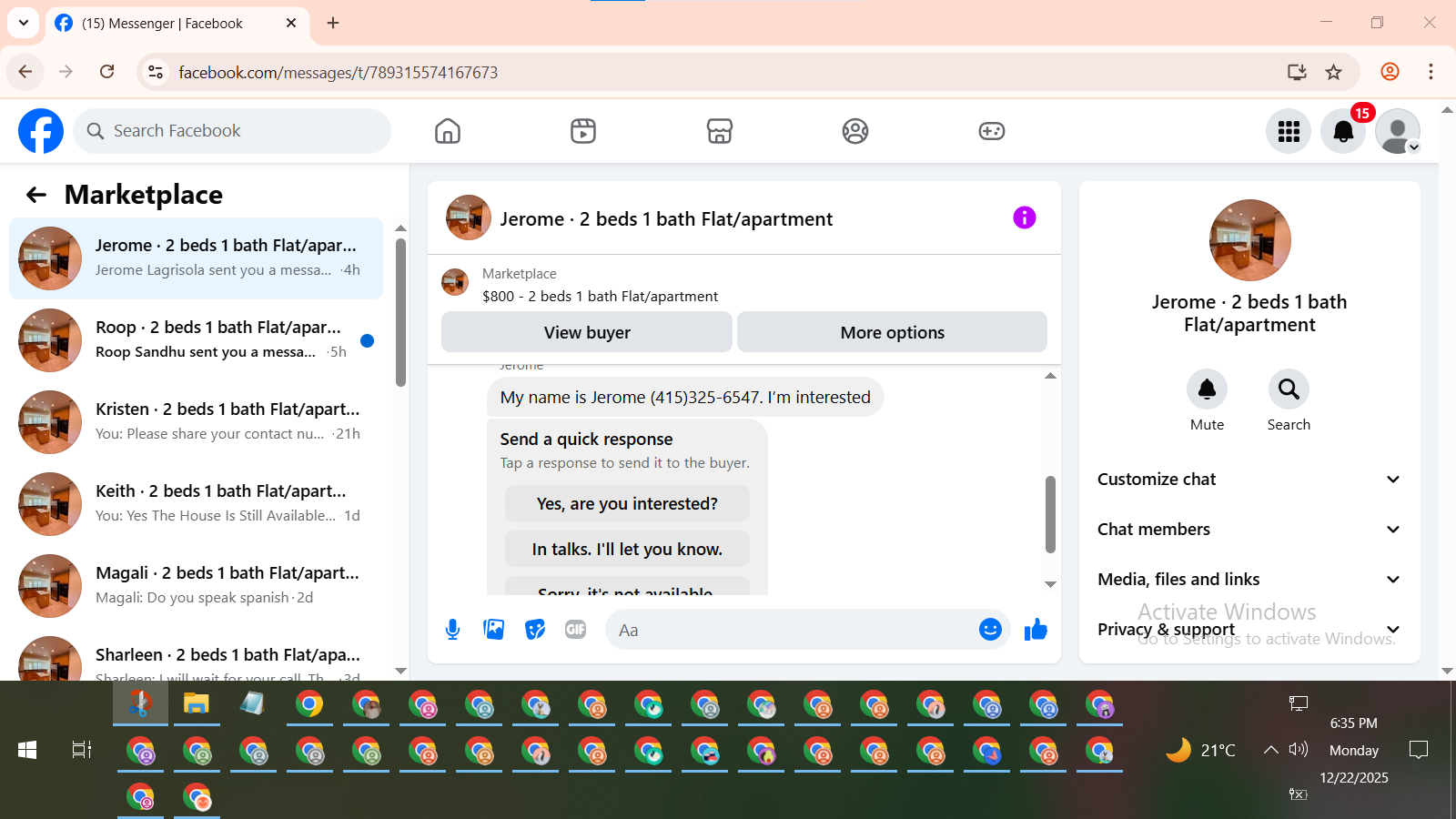View site information icon in address bar

pos(156,72)
